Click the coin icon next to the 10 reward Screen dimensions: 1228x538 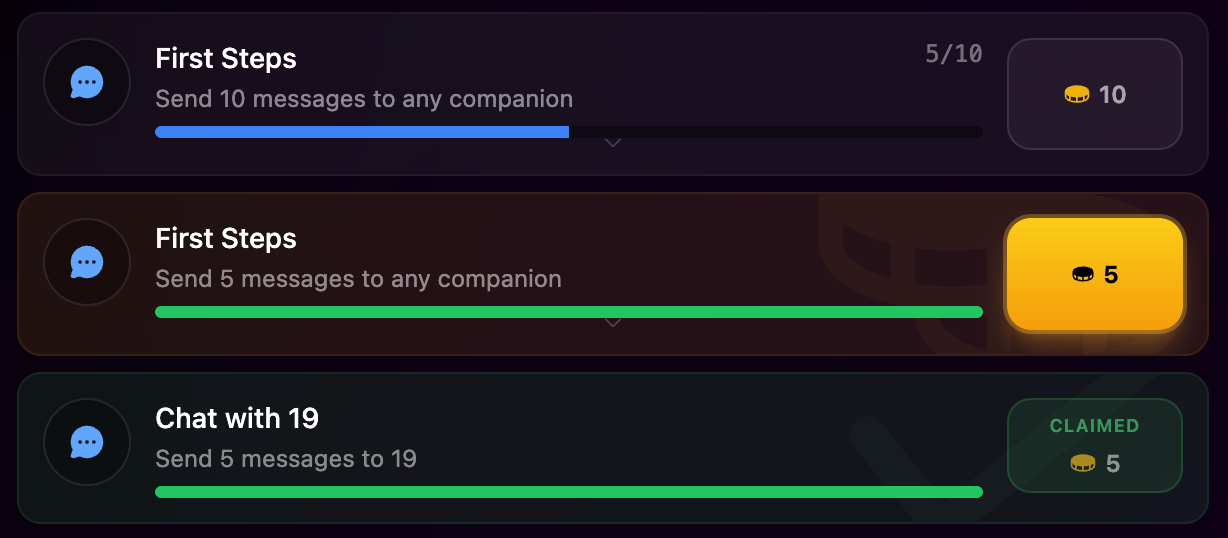pos(1077,95)
